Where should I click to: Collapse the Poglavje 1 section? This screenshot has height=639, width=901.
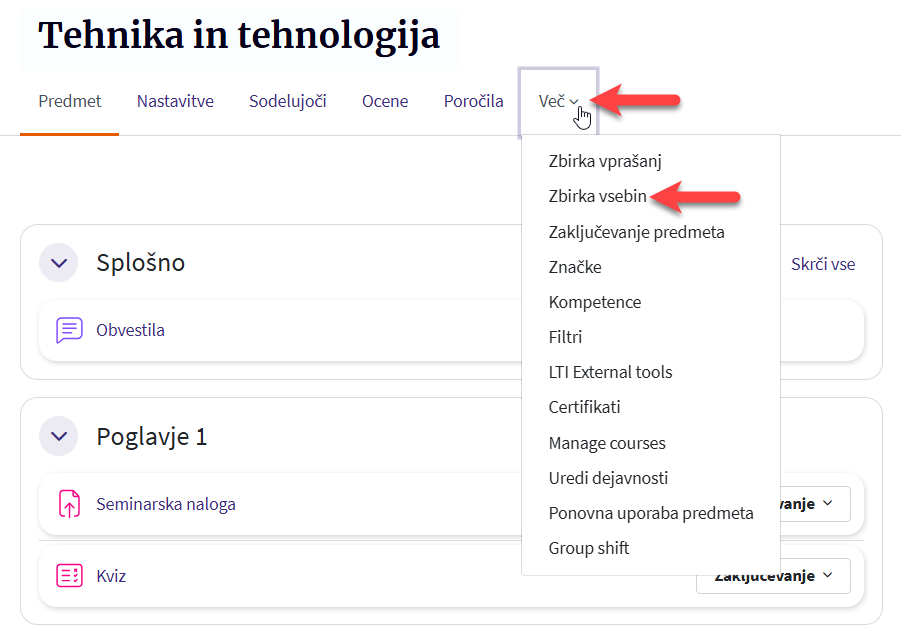(59, 436)
